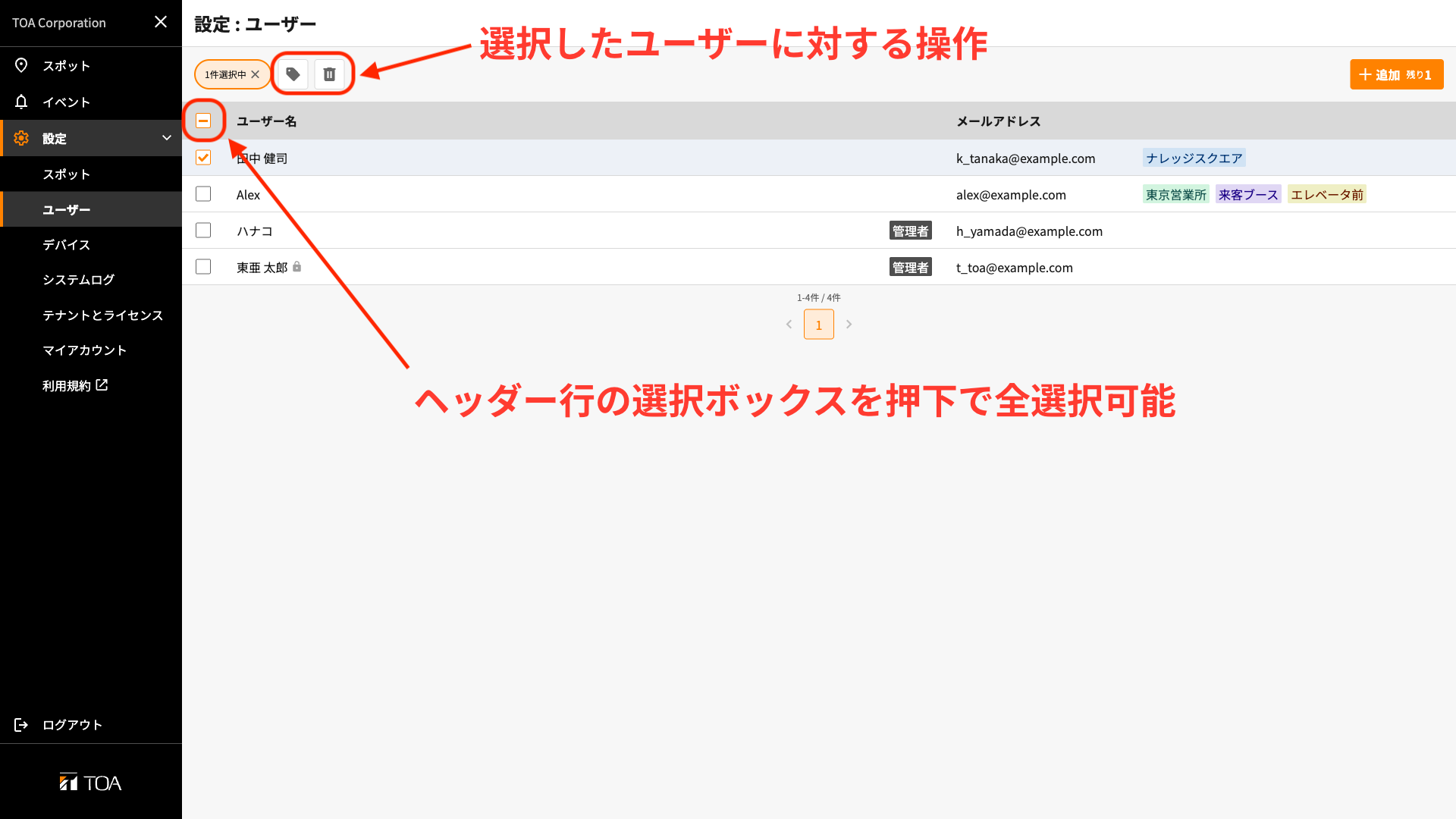Click the tag icon for selected users
1456x819 pixels.
click(x=293, y=74)
